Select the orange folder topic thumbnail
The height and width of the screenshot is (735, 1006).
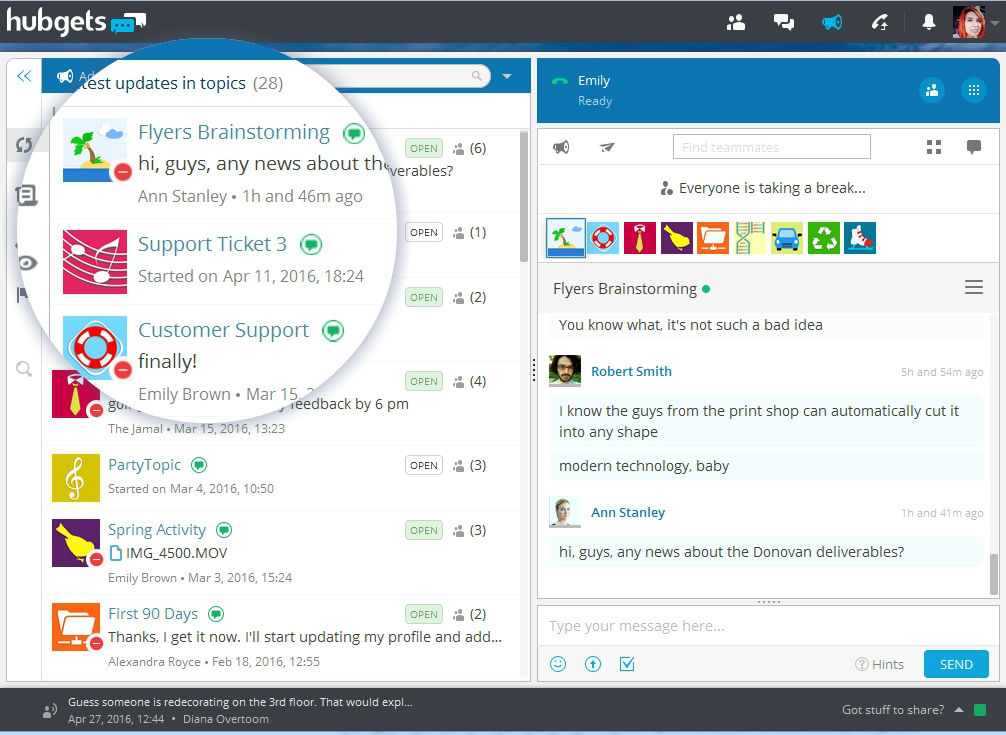[713, 238]
